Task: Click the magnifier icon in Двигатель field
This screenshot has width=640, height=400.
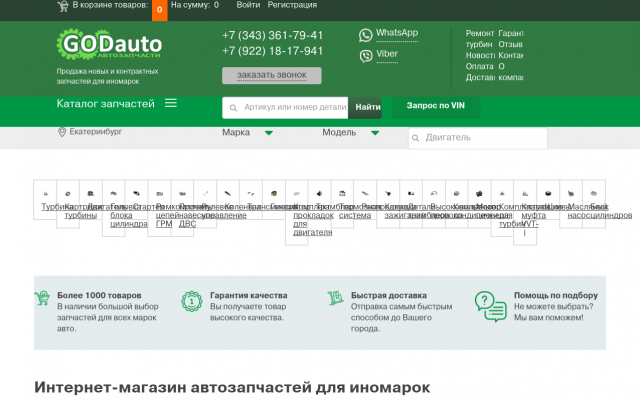Action: pyautogui.click(x=416, y=138)
